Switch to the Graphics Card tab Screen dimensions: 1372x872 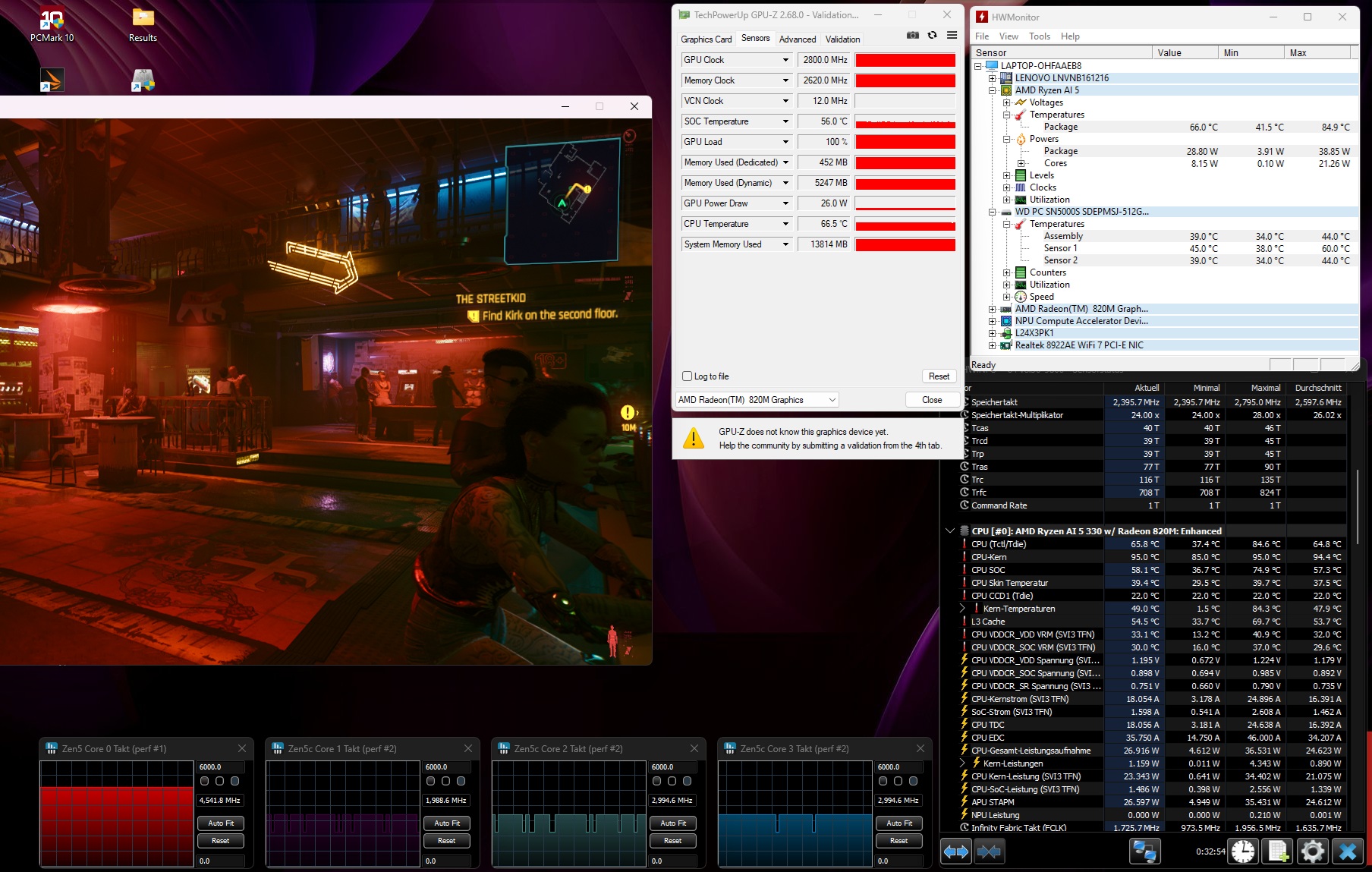[706, 39]
